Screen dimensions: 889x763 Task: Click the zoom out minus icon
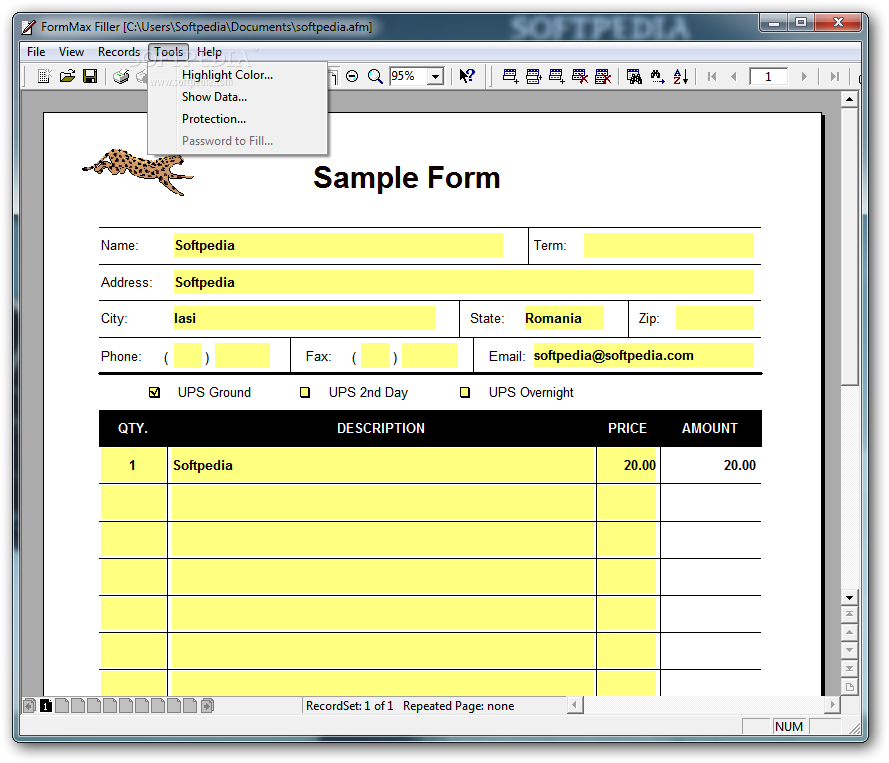[352, 76]
